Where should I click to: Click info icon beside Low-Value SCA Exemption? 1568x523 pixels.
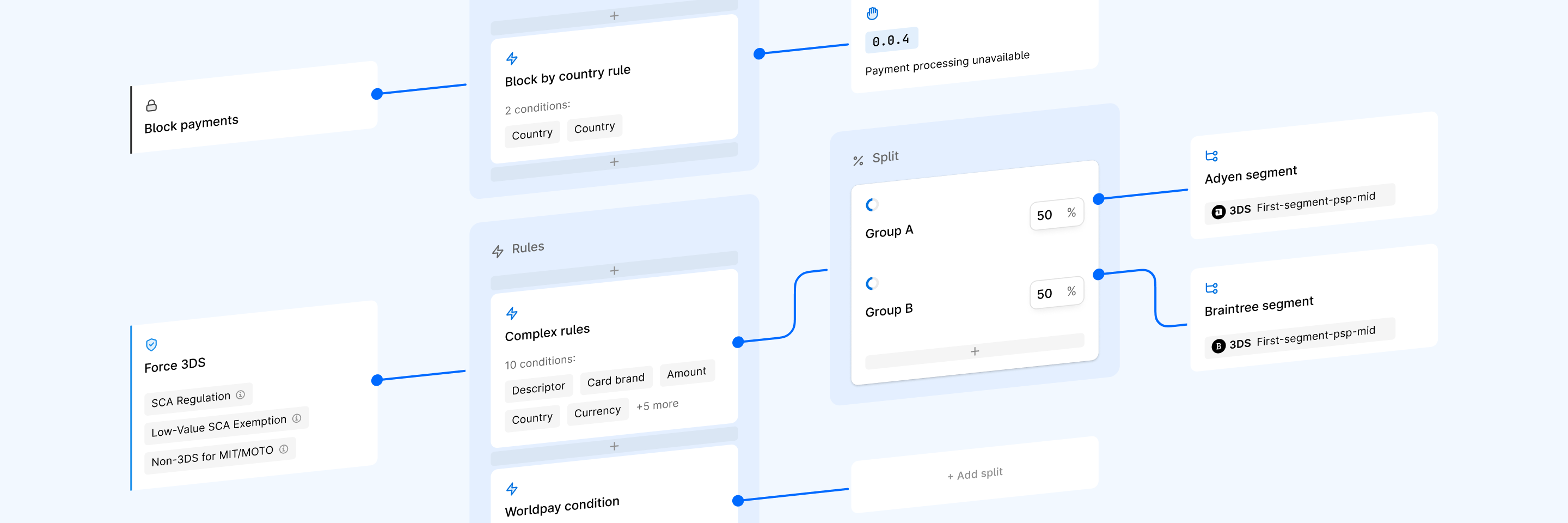296,418
